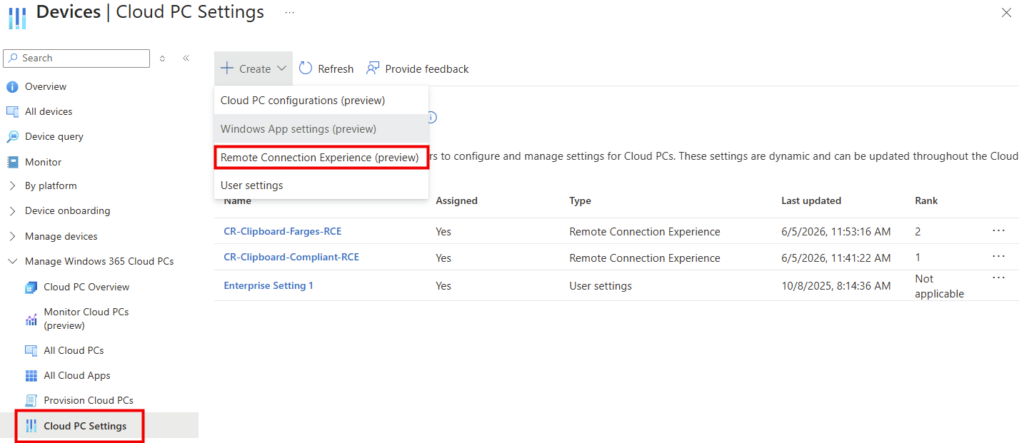The width and height of the screenshot is (1024, 443).
Task: Click Not applicable rank cell
Action: coord(939,287)
